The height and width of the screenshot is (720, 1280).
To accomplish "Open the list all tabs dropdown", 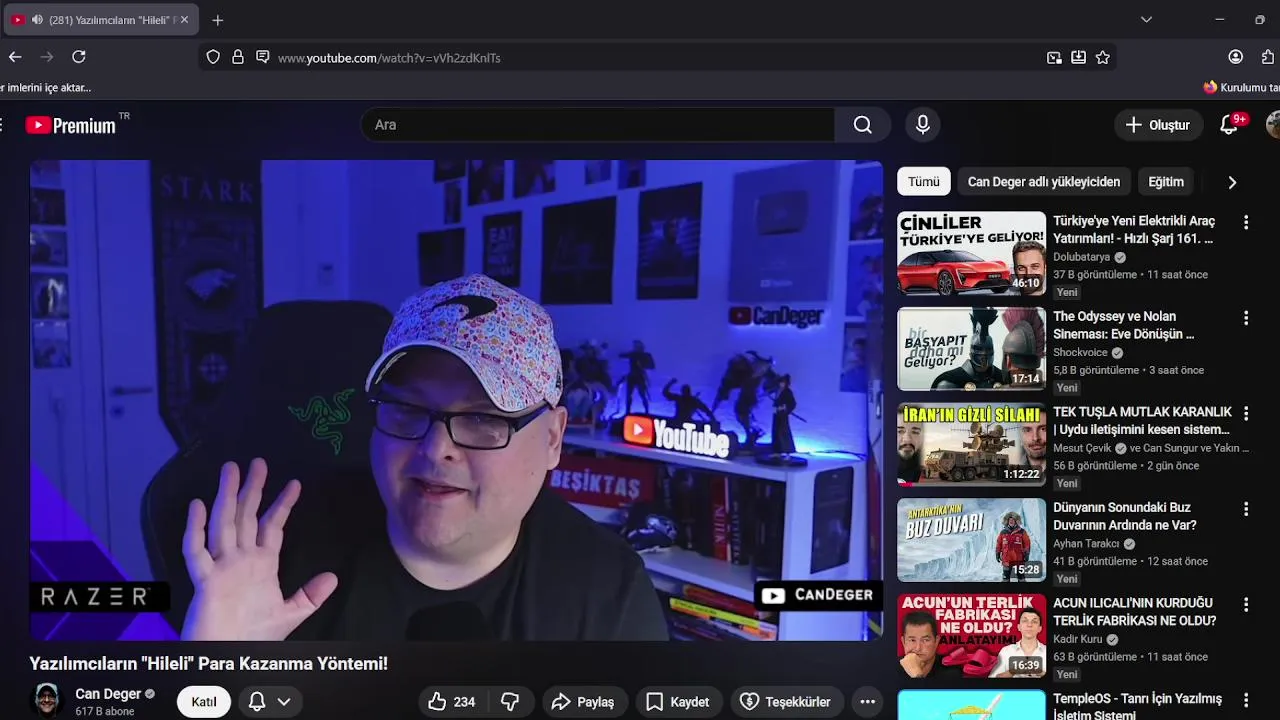I will click(x=1146, y=20).
